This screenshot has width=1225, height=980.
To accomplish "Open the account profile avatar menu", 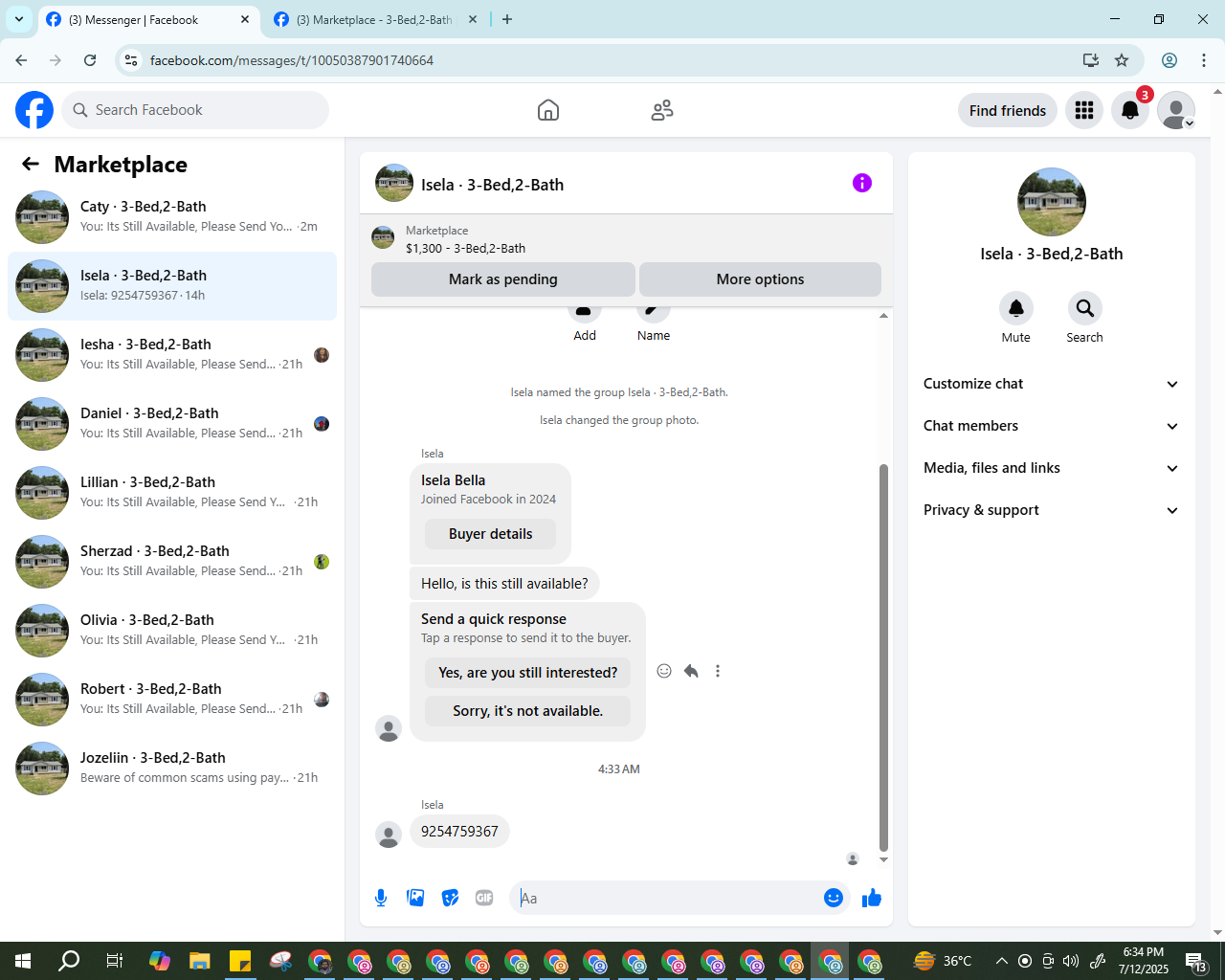I will point(1176,110).
